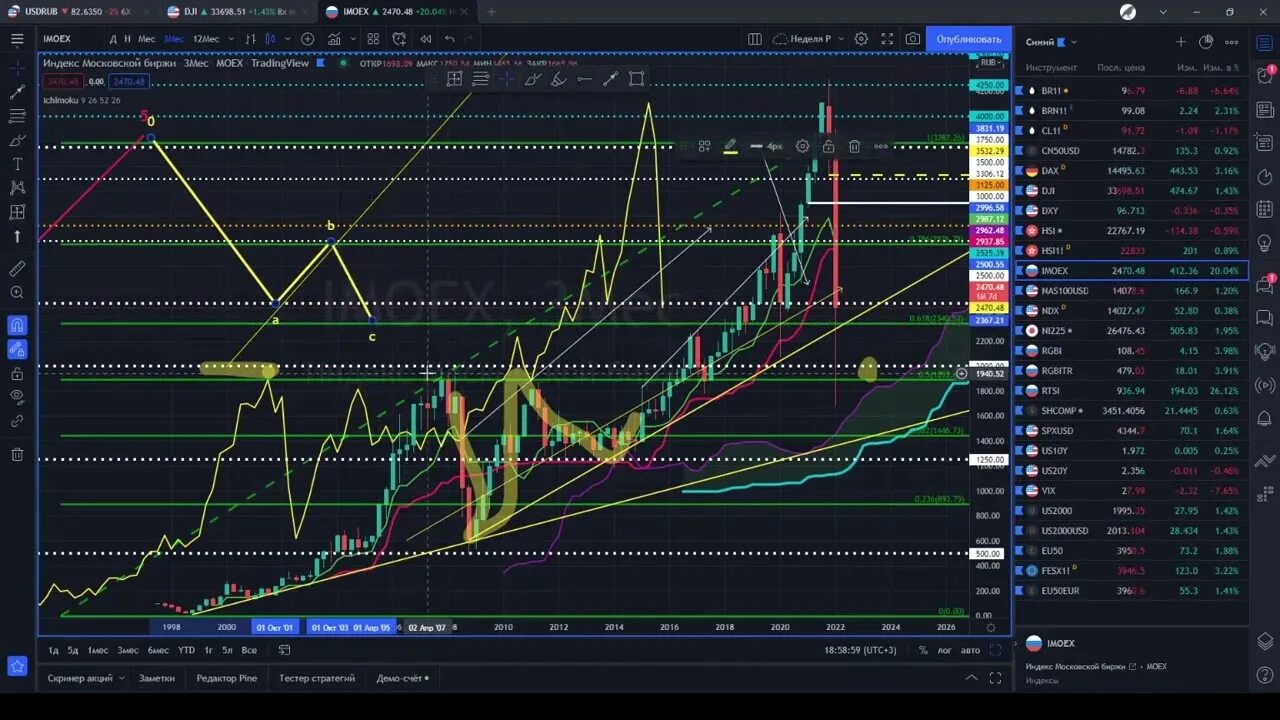
Task: Open favorites star toolbar button
Action: coord(17,665)
